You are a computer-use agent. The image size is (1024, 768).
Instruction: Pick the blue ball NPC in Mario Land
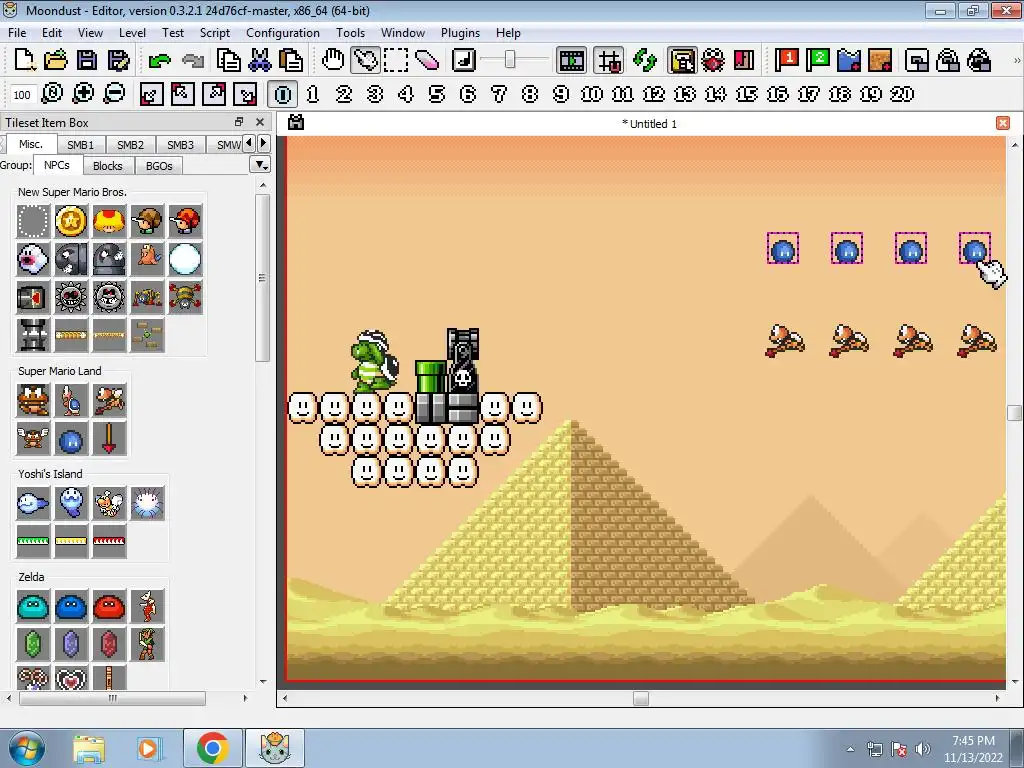(71, 439)
